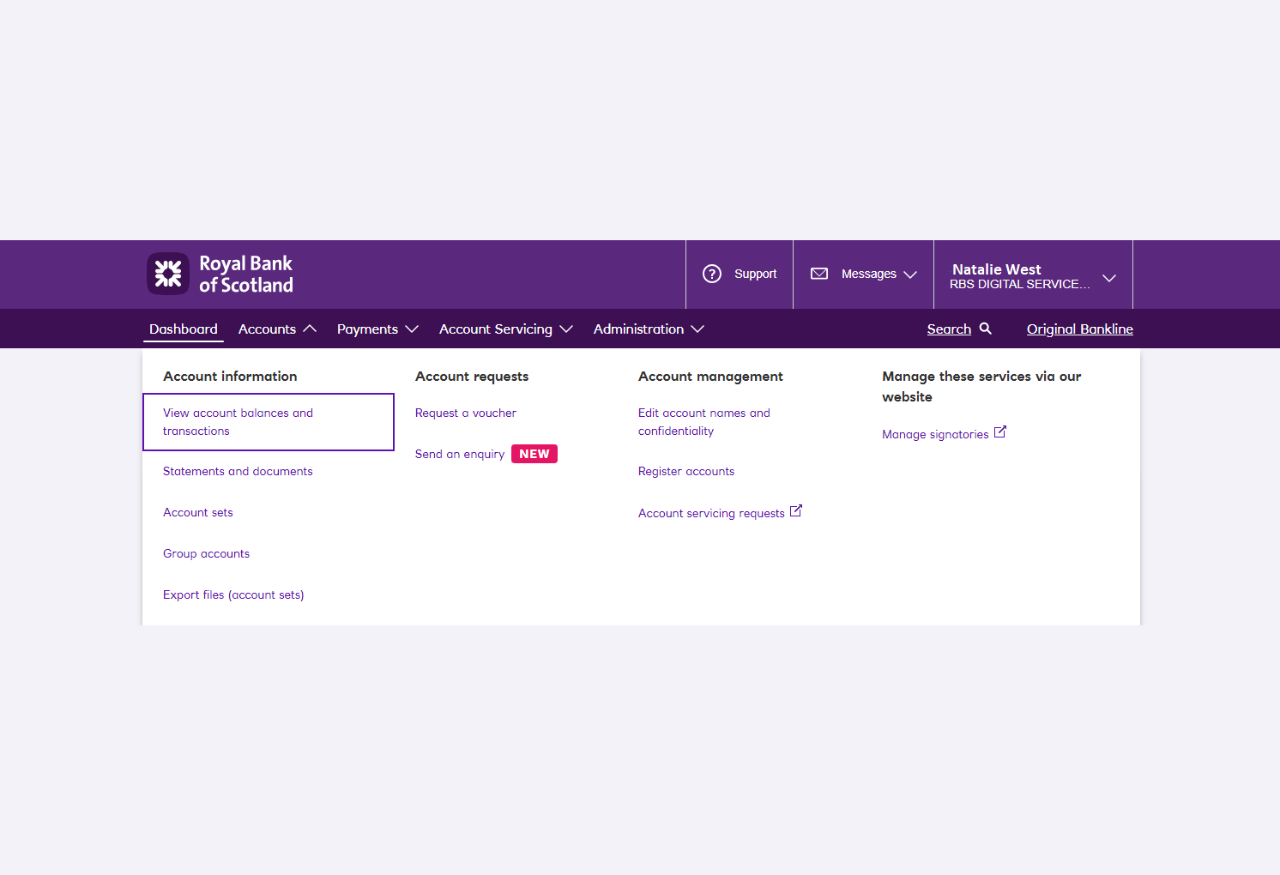This screenshot has height=875, width=1280.
Task: Collapse the Accounts menu chevron
Action: pos(309,328)
